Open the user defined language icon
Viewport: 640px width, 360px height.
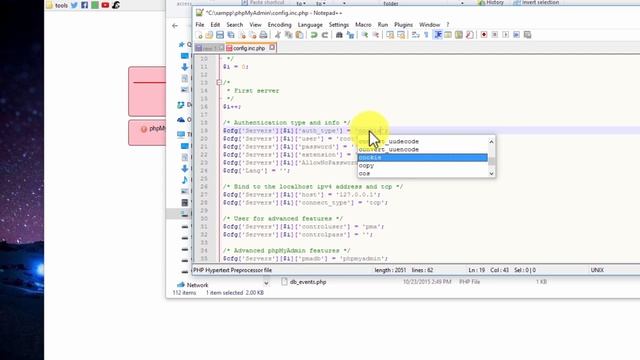pos(448,35)
